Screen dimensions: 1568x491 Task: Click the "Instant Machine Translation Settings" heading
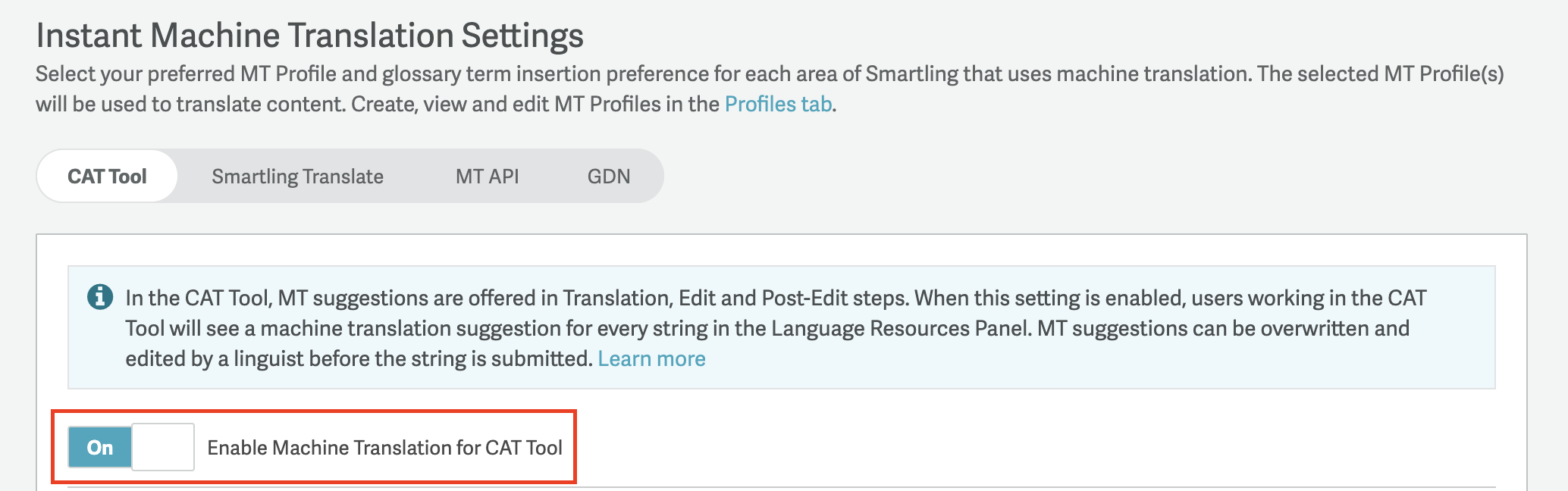(x=309, y=36)
